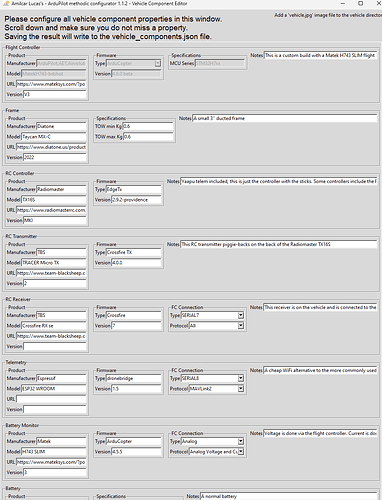Click RC Controller firmware Type EdgeTx field
The image size is (382, 500).
coord(133,189)
